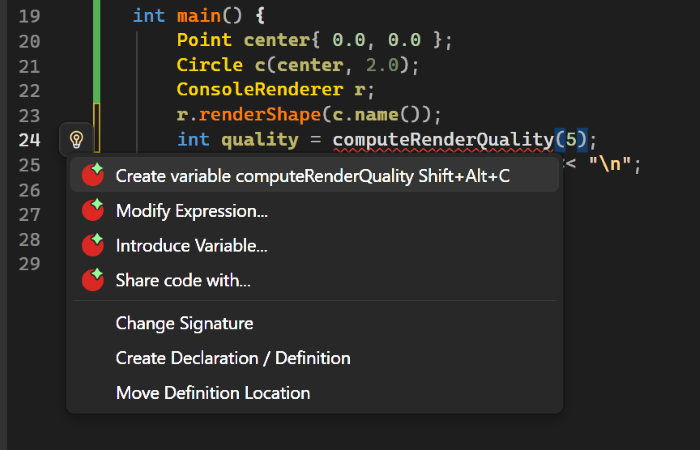
Task: Click the green change marker beside line 20
Action: [96, 41]
